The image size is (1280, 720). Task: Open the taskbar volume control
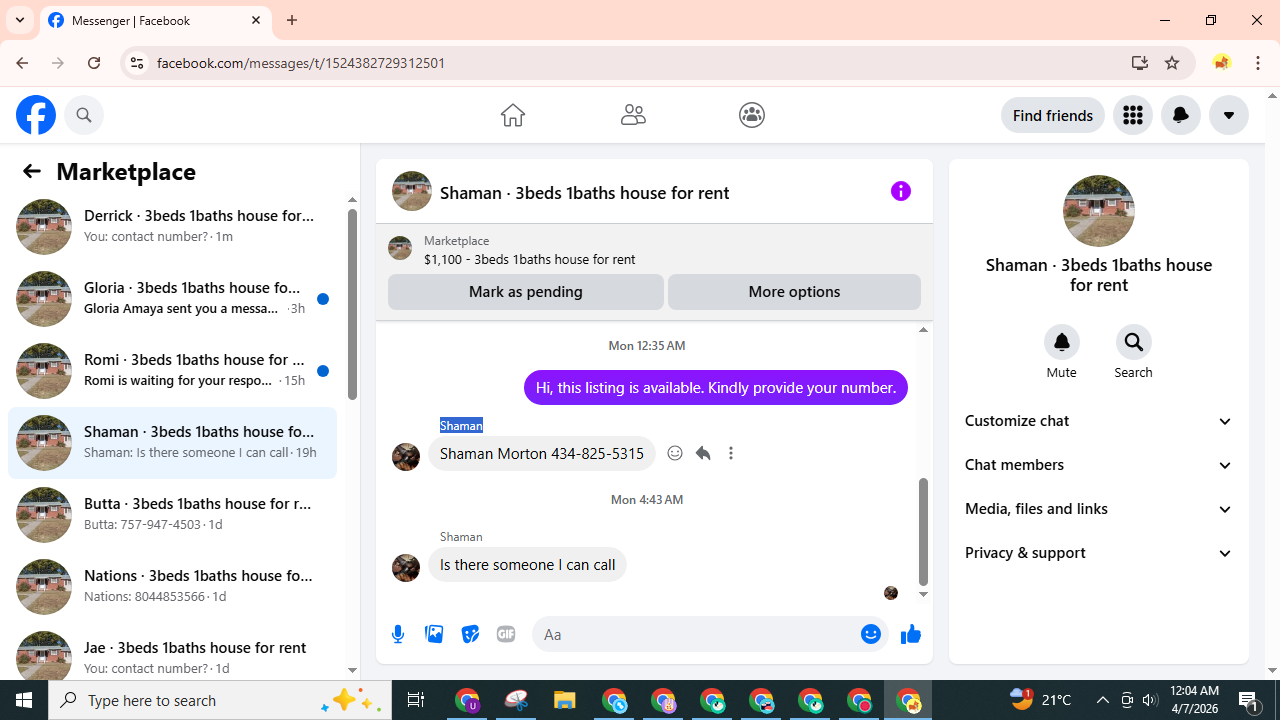(x=1150, y=700)
